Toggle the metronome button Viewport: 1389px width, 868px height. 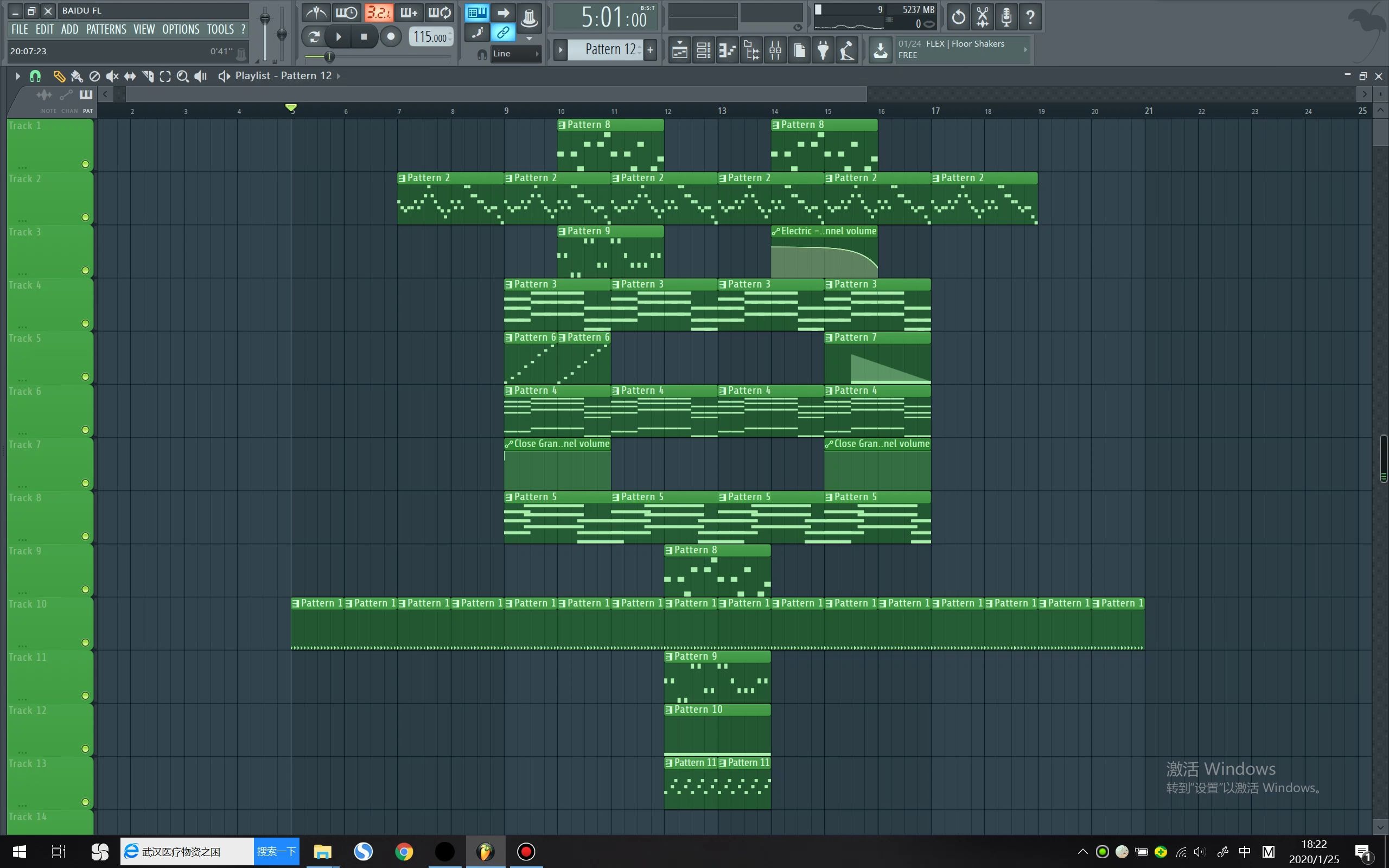coord(316,12)
